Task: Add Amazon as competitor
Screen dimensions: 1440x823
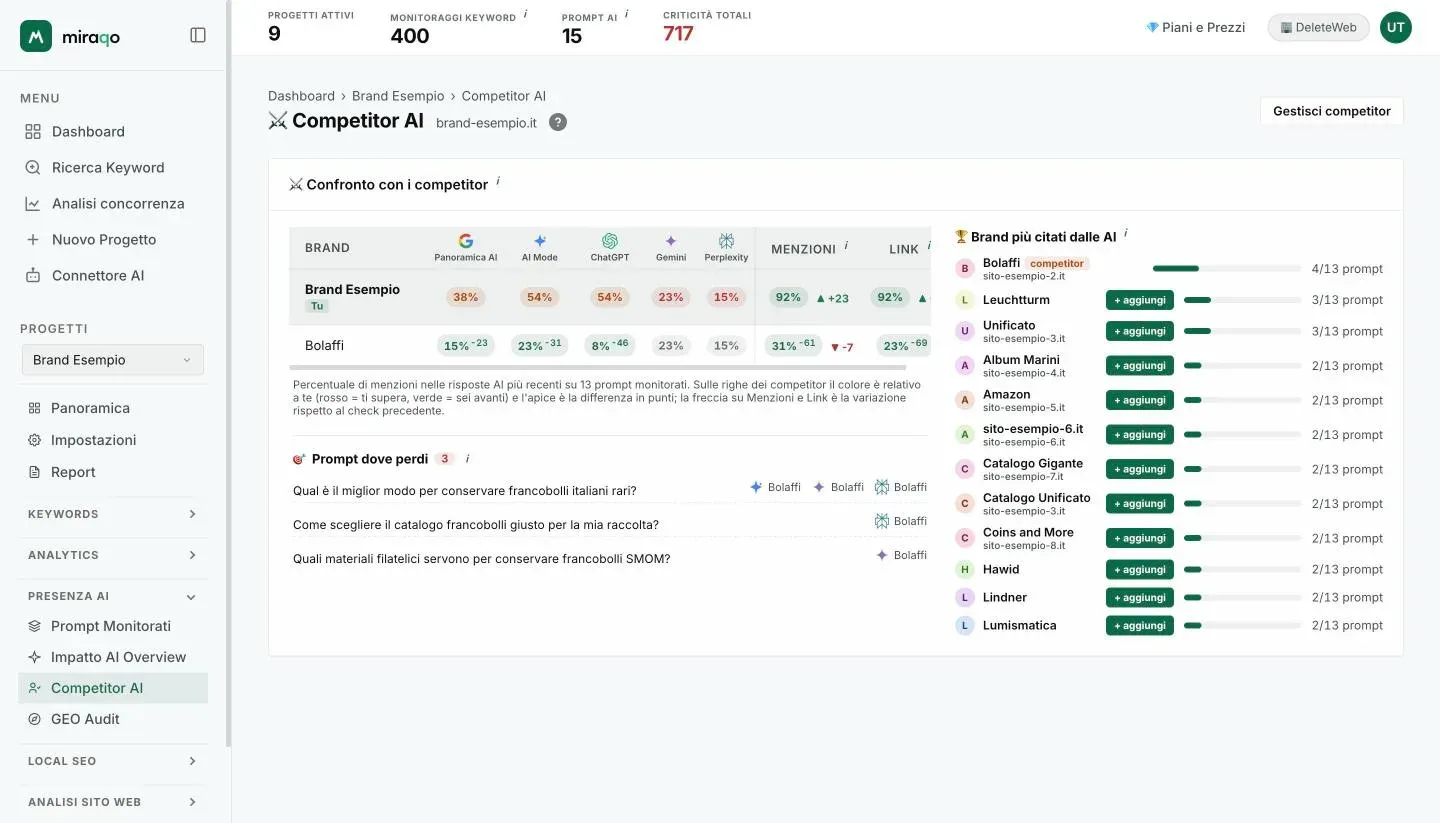Action: [1139, 400]
